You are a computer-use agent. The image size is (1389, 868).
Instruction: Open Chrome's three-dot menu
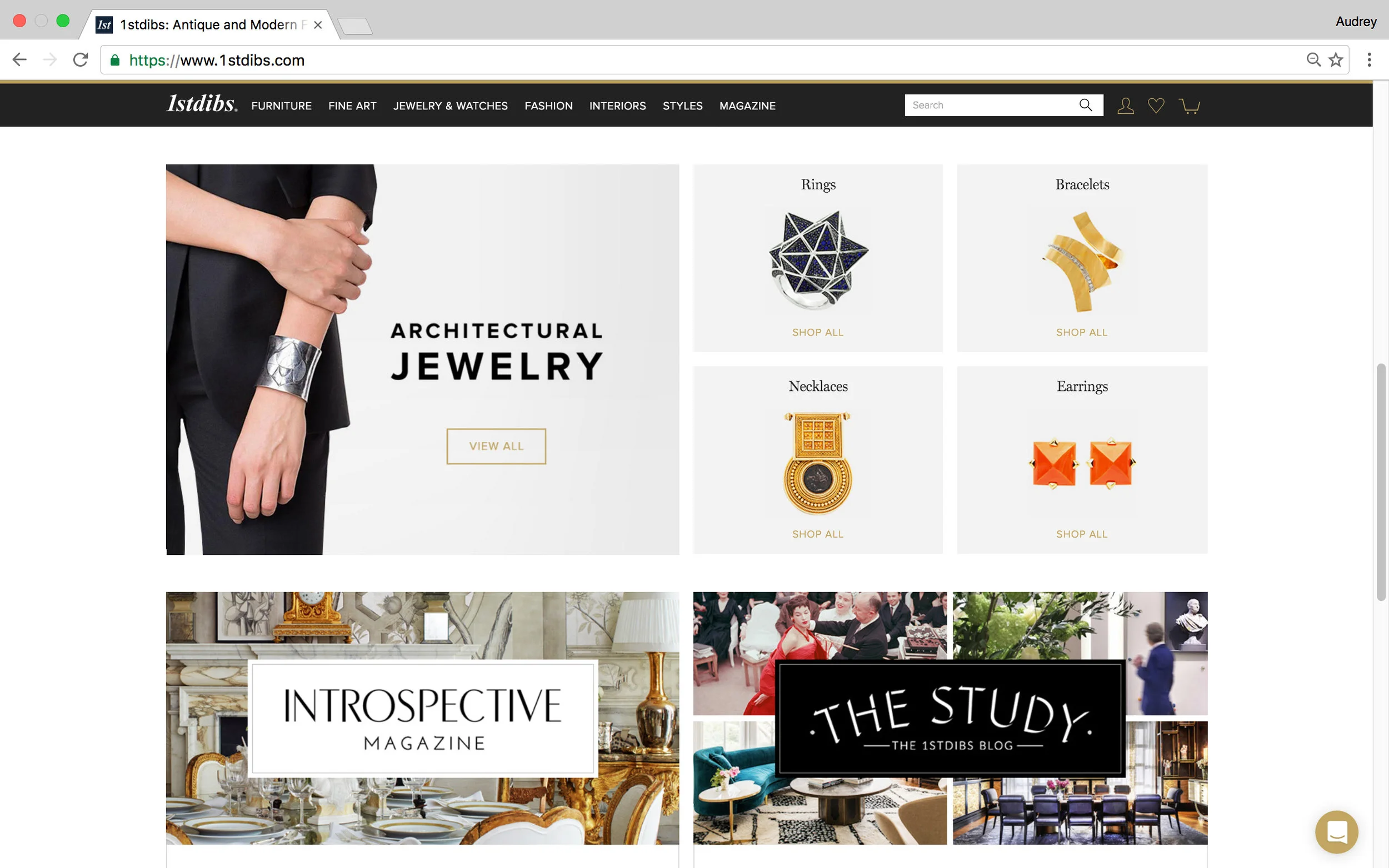click(x=1369, y=60)
